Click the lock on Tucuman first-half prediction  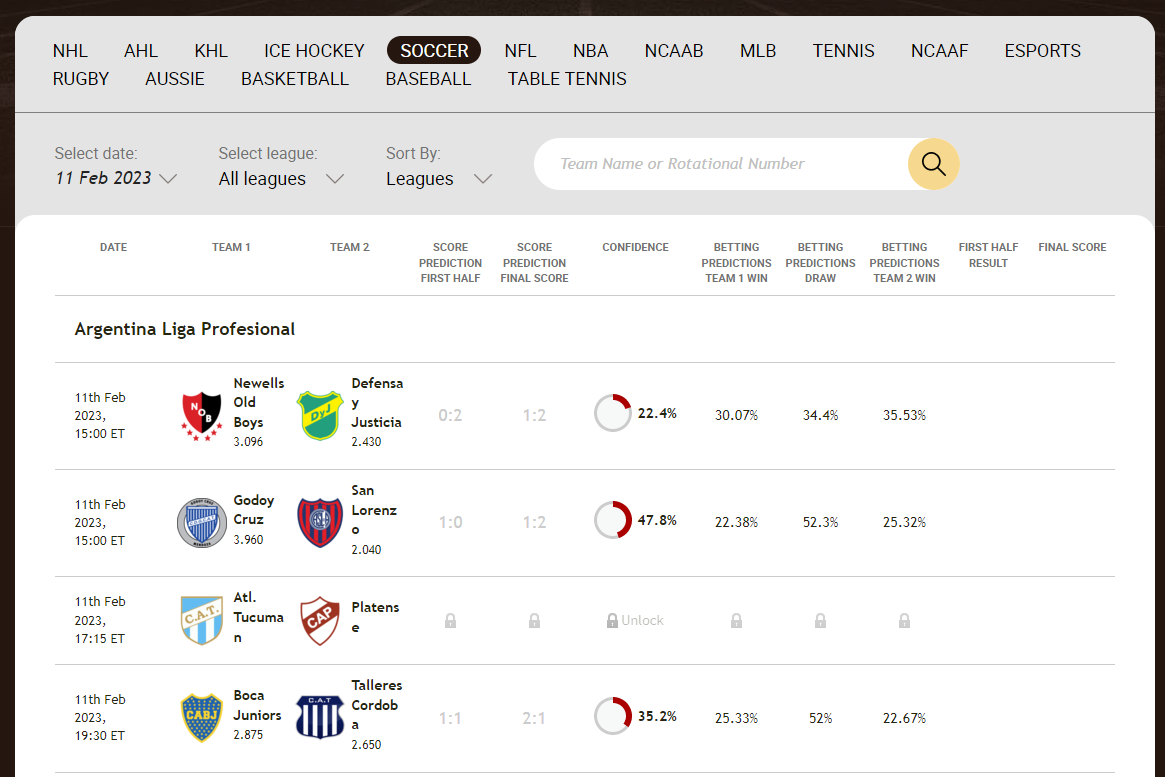click(x=450, y=620)
